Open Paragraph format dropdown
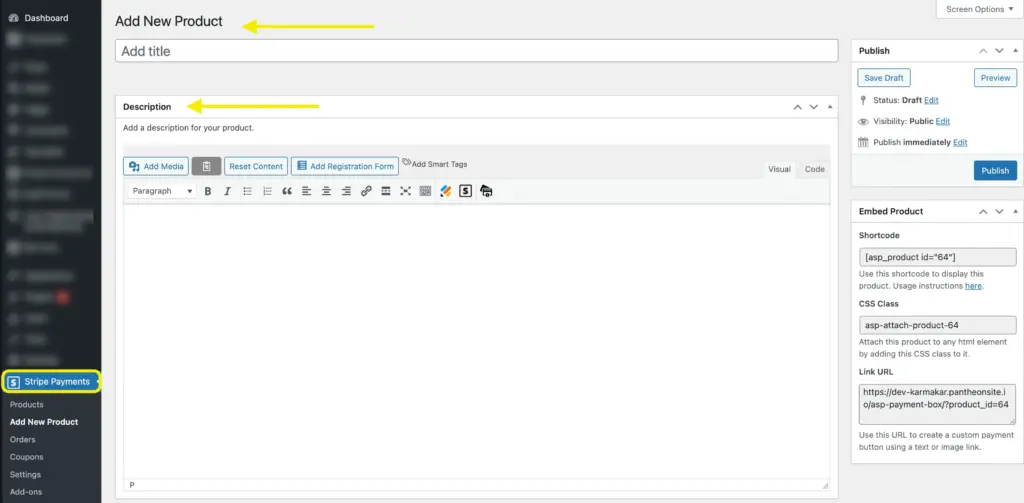 [x=163, y=191]
